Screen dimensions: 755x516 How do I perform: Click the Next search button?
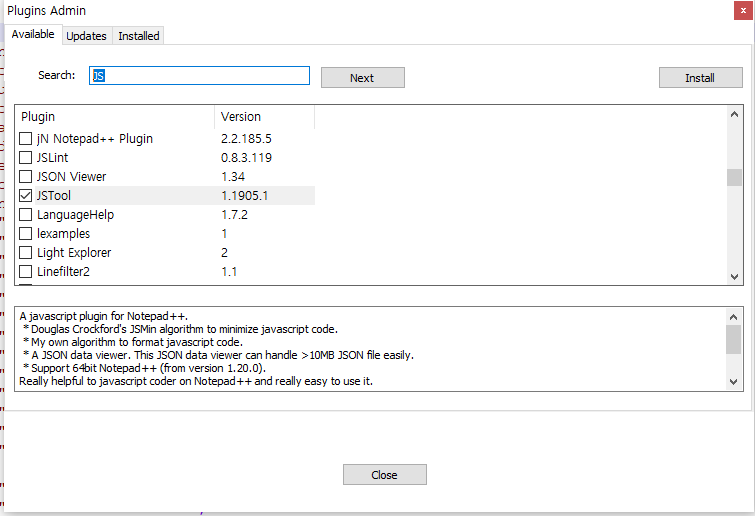pyautogui.click(x=363, y=77)
